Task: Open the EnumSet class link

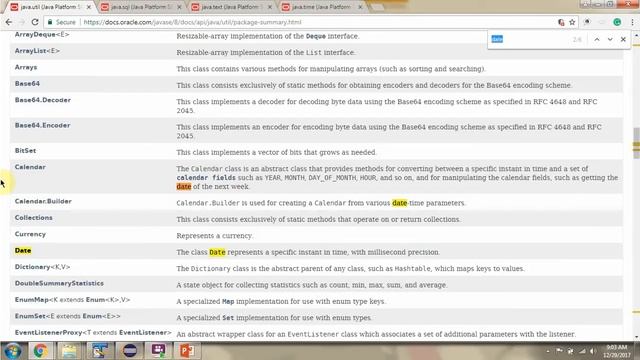Action: click(30, 316)
